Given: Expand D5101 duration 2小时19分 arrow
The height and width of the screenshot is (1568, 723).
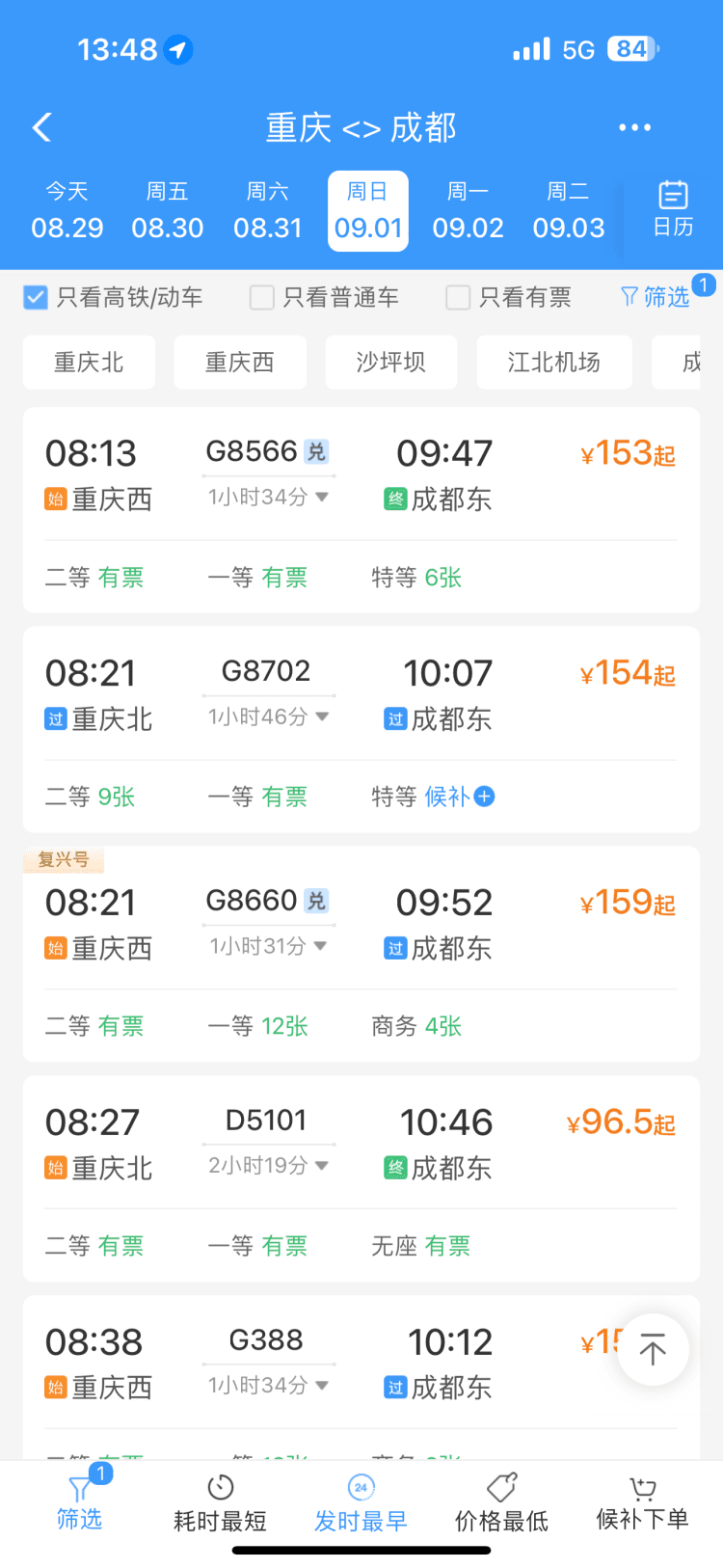Looking at the screenshot, I should (x=322, y=1165).
